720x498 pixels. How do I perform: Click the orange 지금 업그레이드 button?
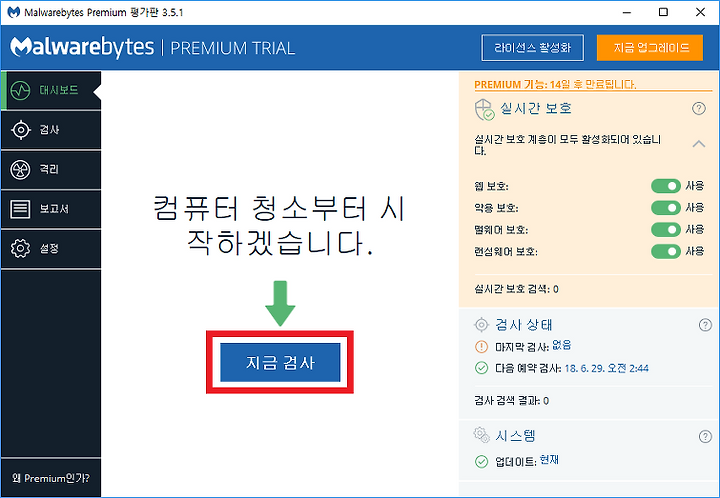pyautogui.click(x=650, y=48)
